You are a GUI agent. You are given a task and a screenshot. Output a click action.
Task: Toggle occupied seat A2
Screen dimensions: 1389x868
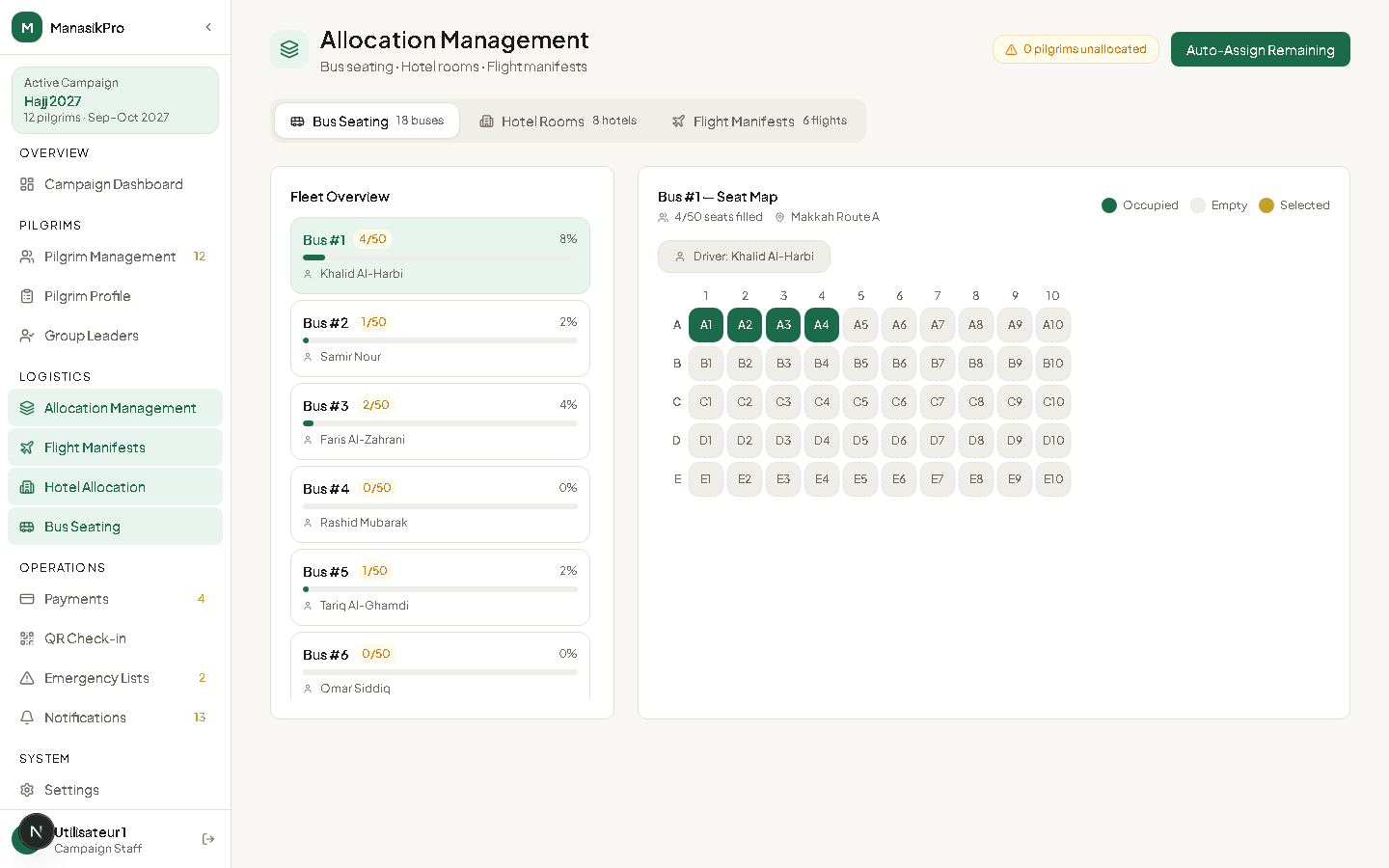pos(745,325)
